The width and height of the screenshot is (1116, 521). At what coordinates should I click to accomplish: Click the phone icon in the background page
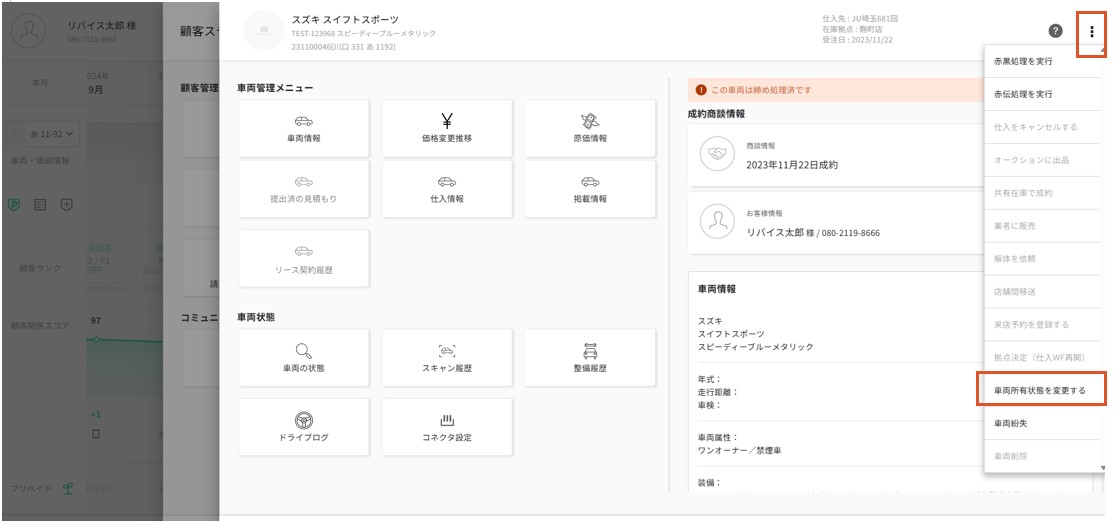tap(96, 433)
